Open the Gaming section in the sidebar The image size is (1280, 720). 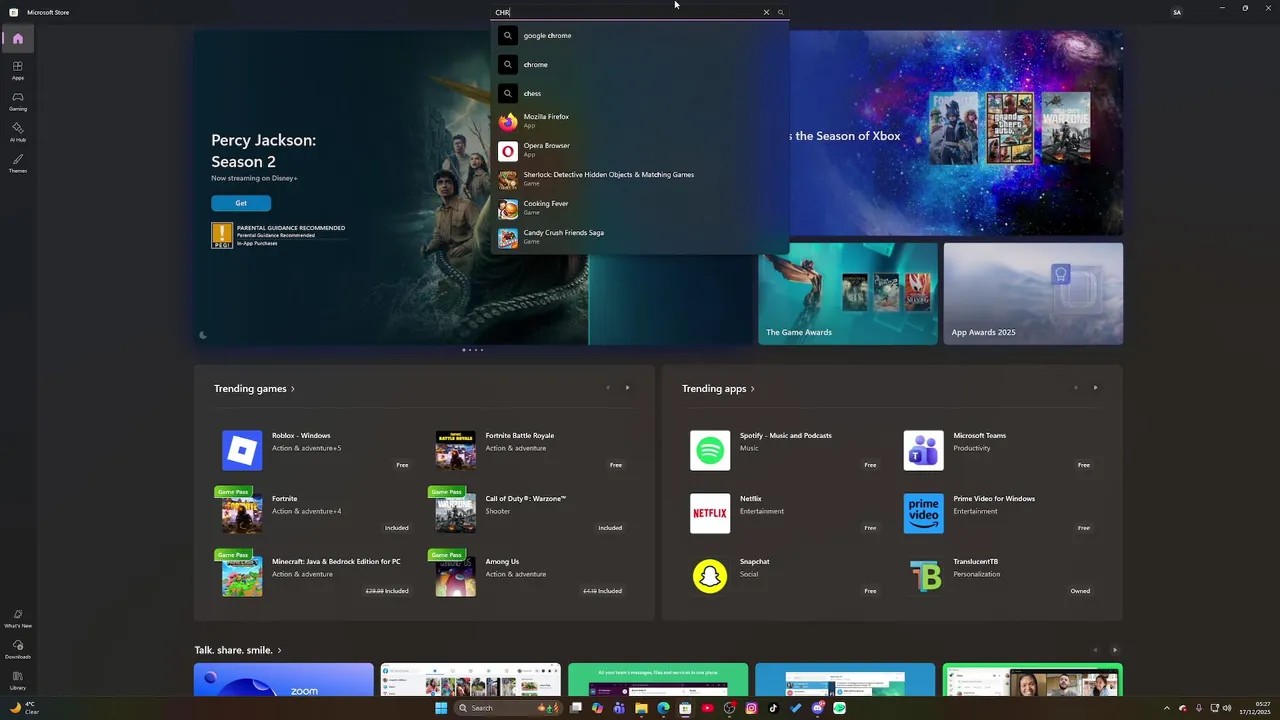17,101
